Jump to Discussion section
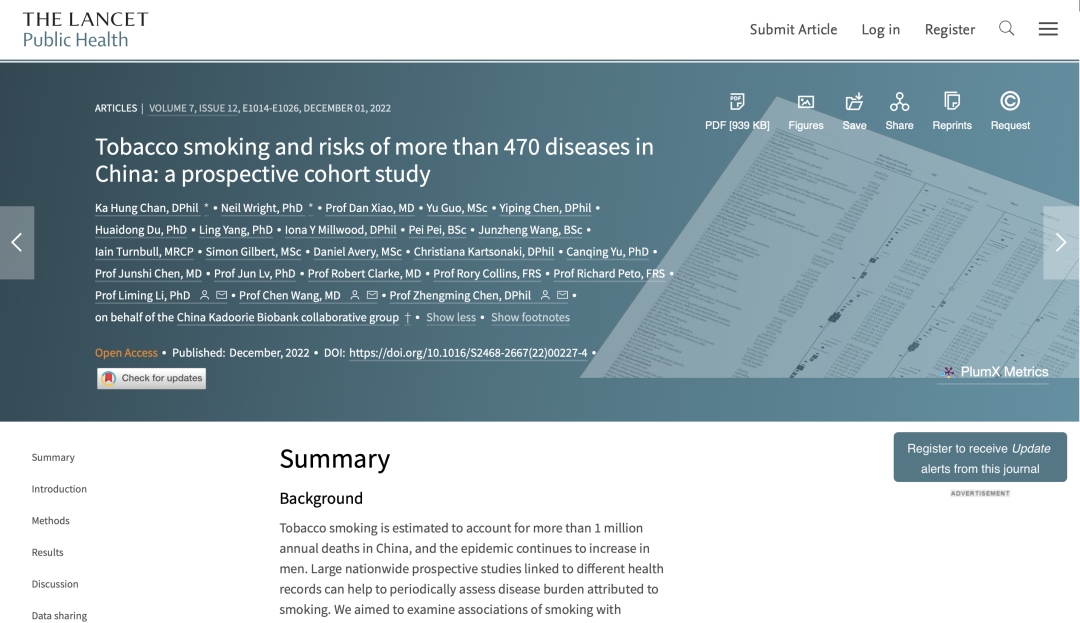 [55, 584]
